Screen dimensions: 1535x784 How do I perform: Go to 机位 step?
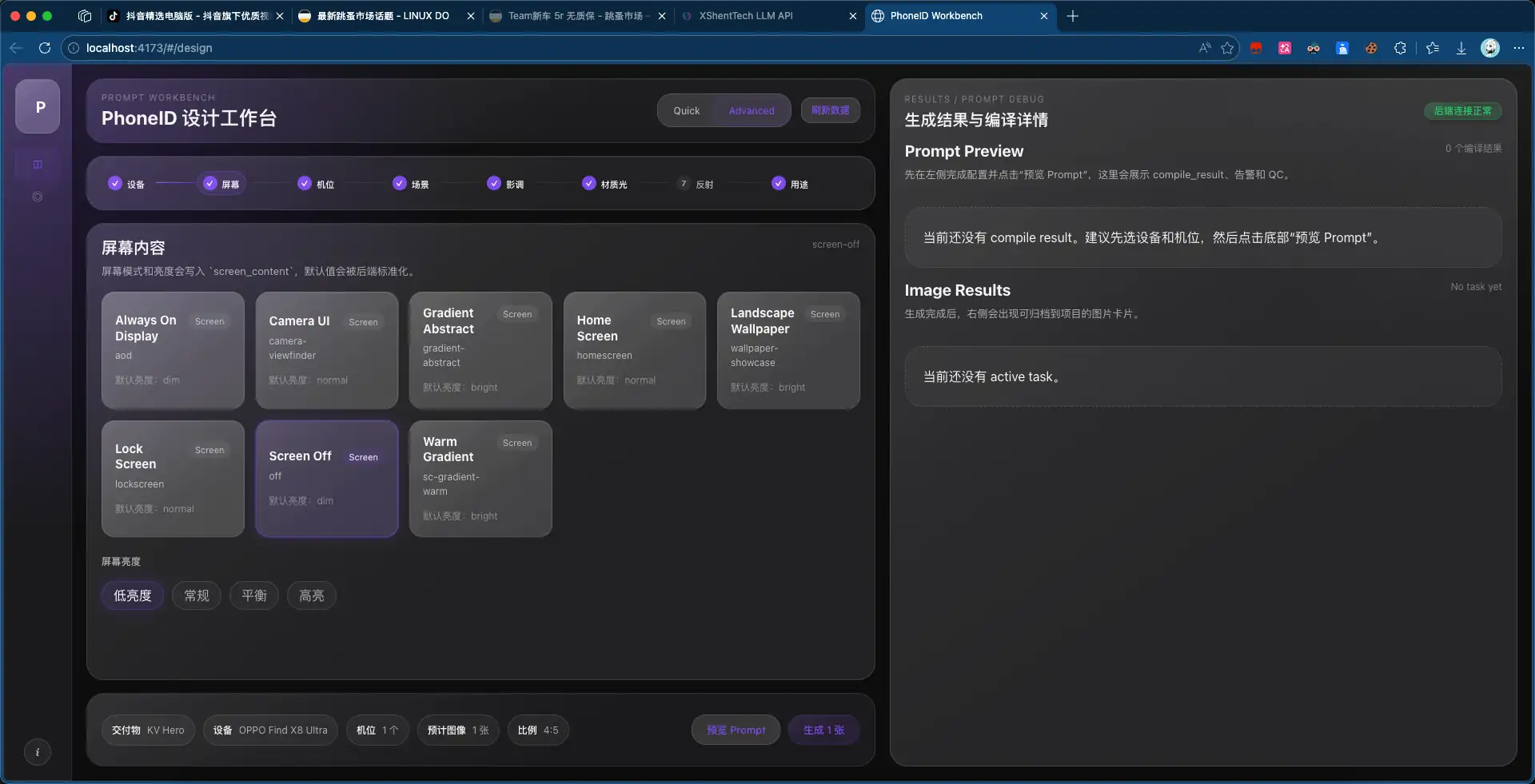click(317, 184)
